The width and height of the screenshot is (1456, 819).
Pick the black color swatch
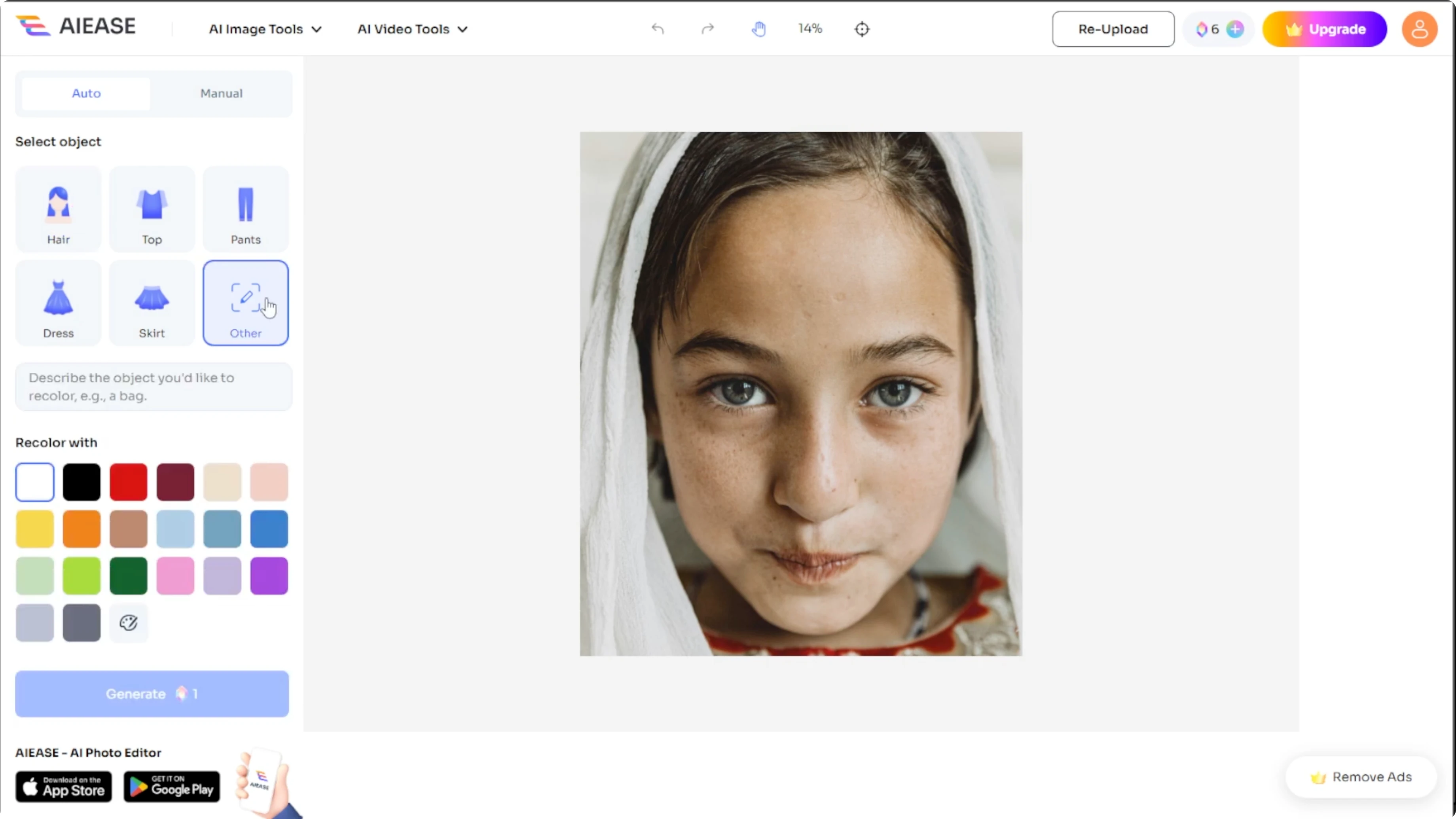tap(82, 482)
